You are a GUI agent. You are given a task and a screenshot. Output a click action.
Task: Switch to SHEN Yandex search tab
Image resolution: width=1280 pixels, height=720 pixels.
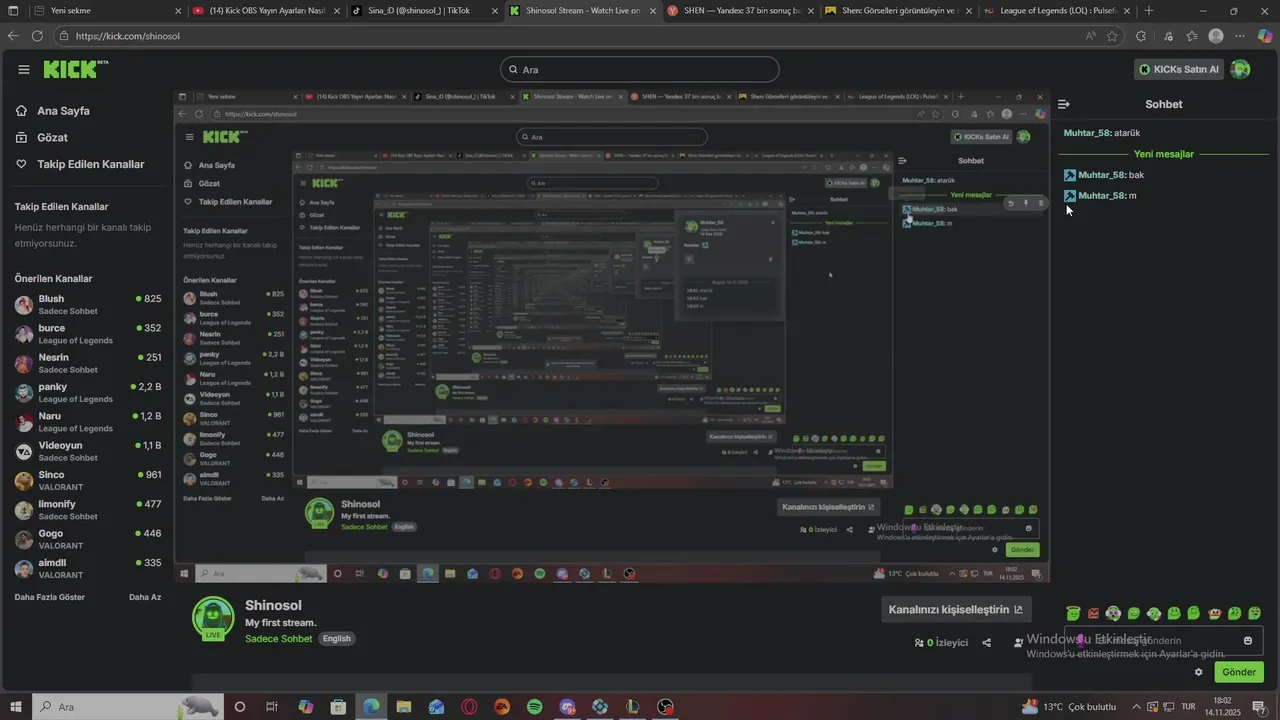740,11
